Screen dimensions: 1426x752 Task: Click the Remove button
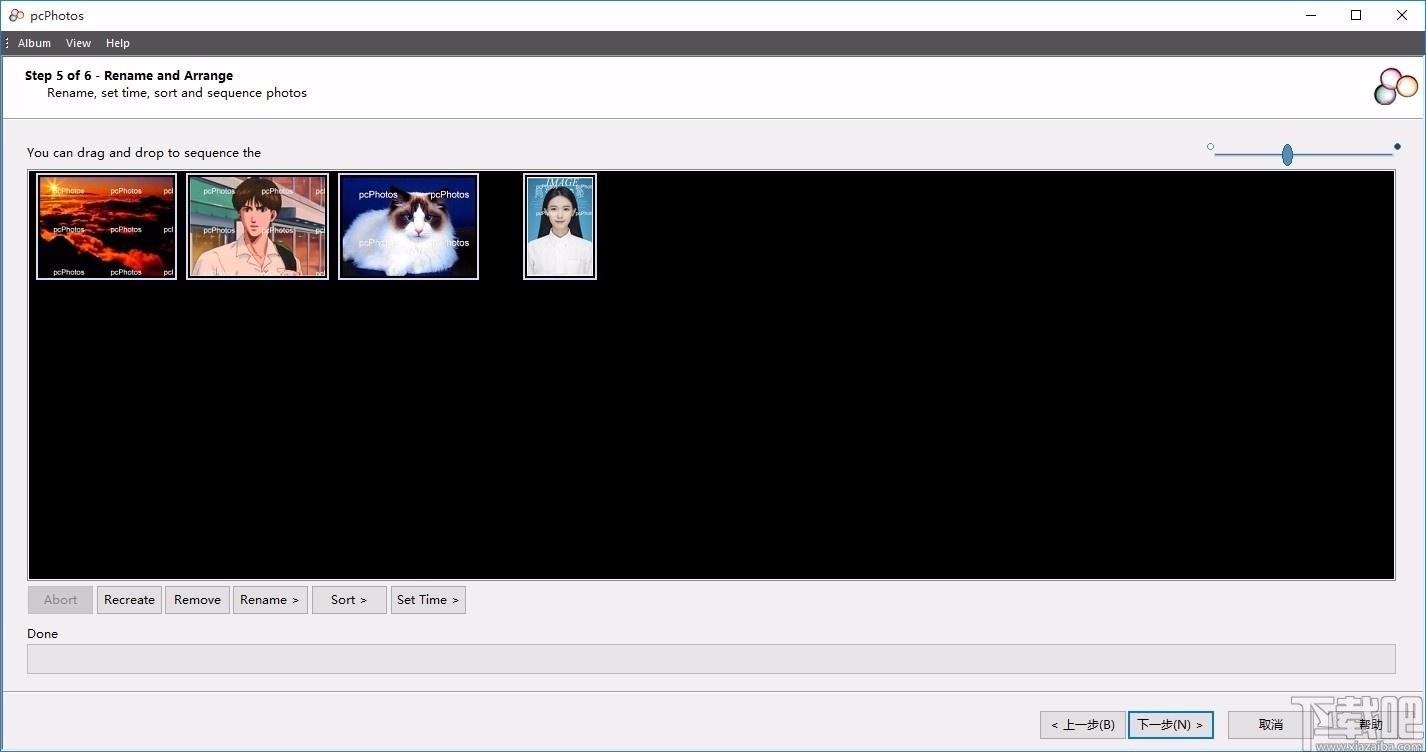[197, 600]
